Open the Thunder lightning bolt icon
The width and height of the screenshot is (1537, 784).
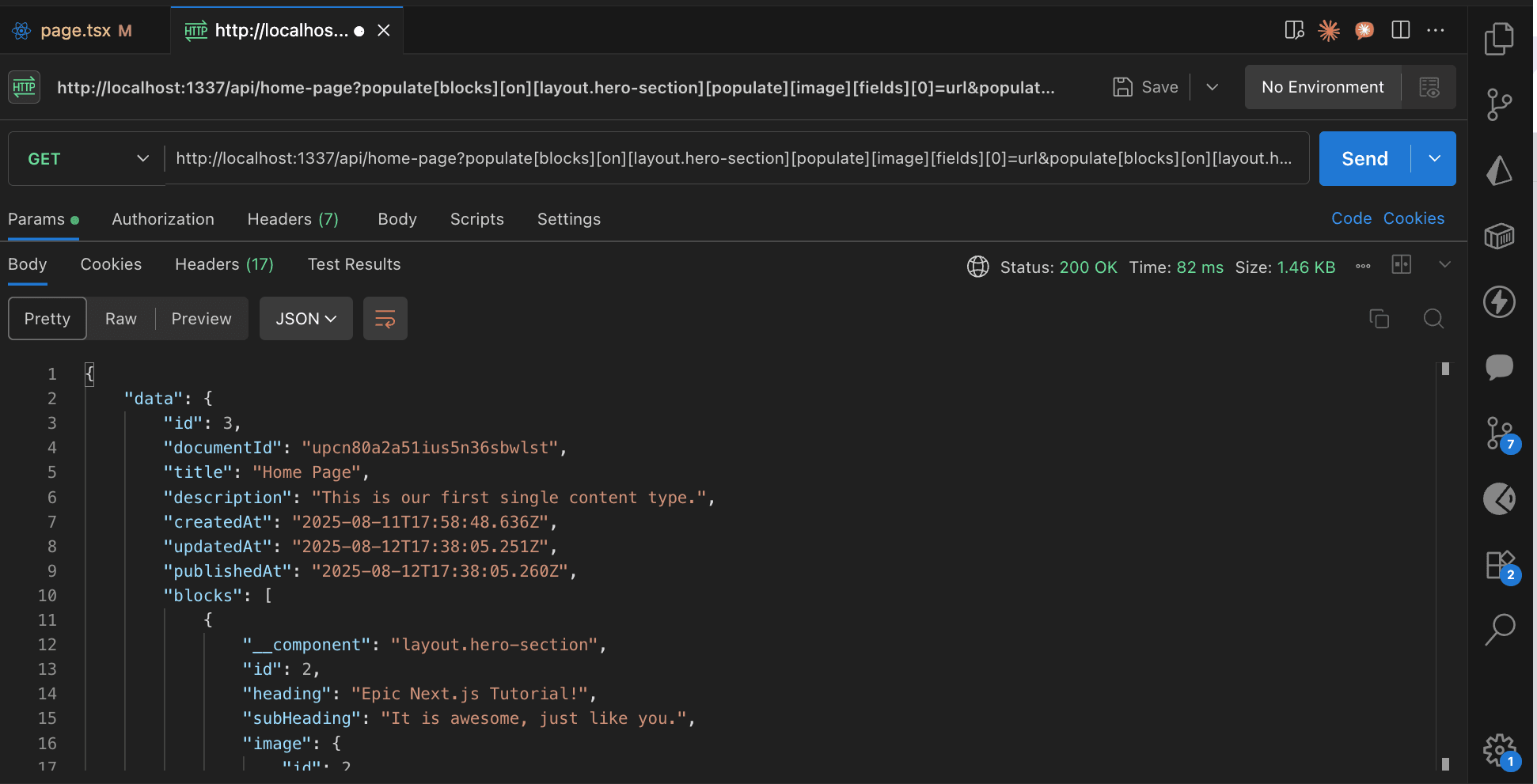click(x=1499, y=301)
